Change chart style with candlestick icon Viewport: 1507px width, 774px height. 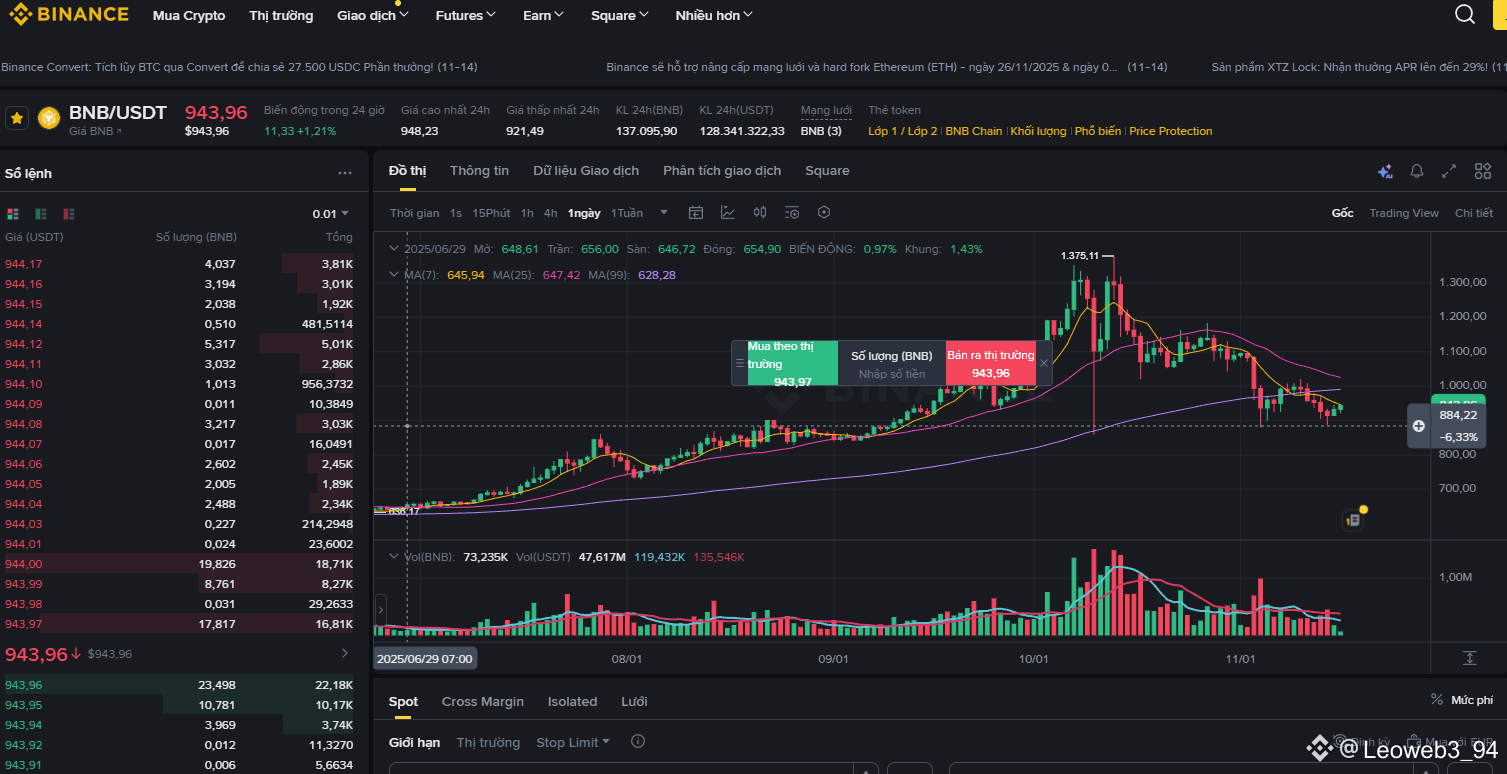760,212
